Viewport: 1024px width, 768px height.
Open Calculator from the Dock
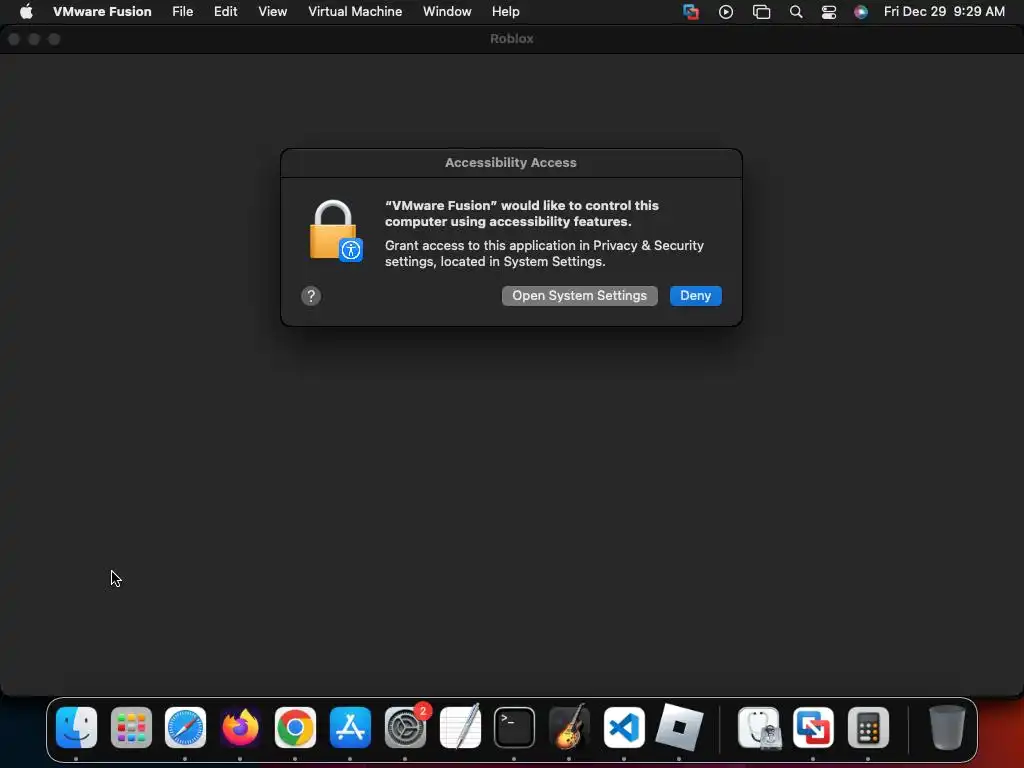[868, 727]
